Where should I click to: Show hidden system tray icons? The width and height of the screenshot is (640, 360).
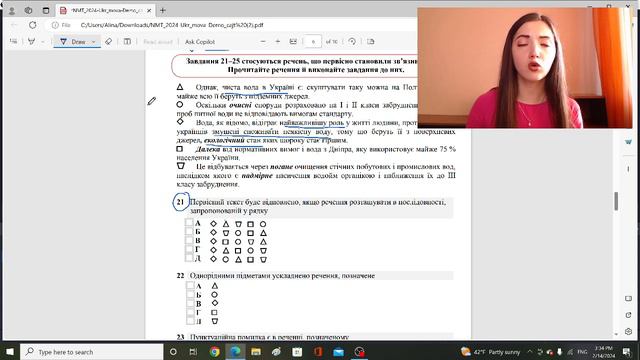[530, 352]
